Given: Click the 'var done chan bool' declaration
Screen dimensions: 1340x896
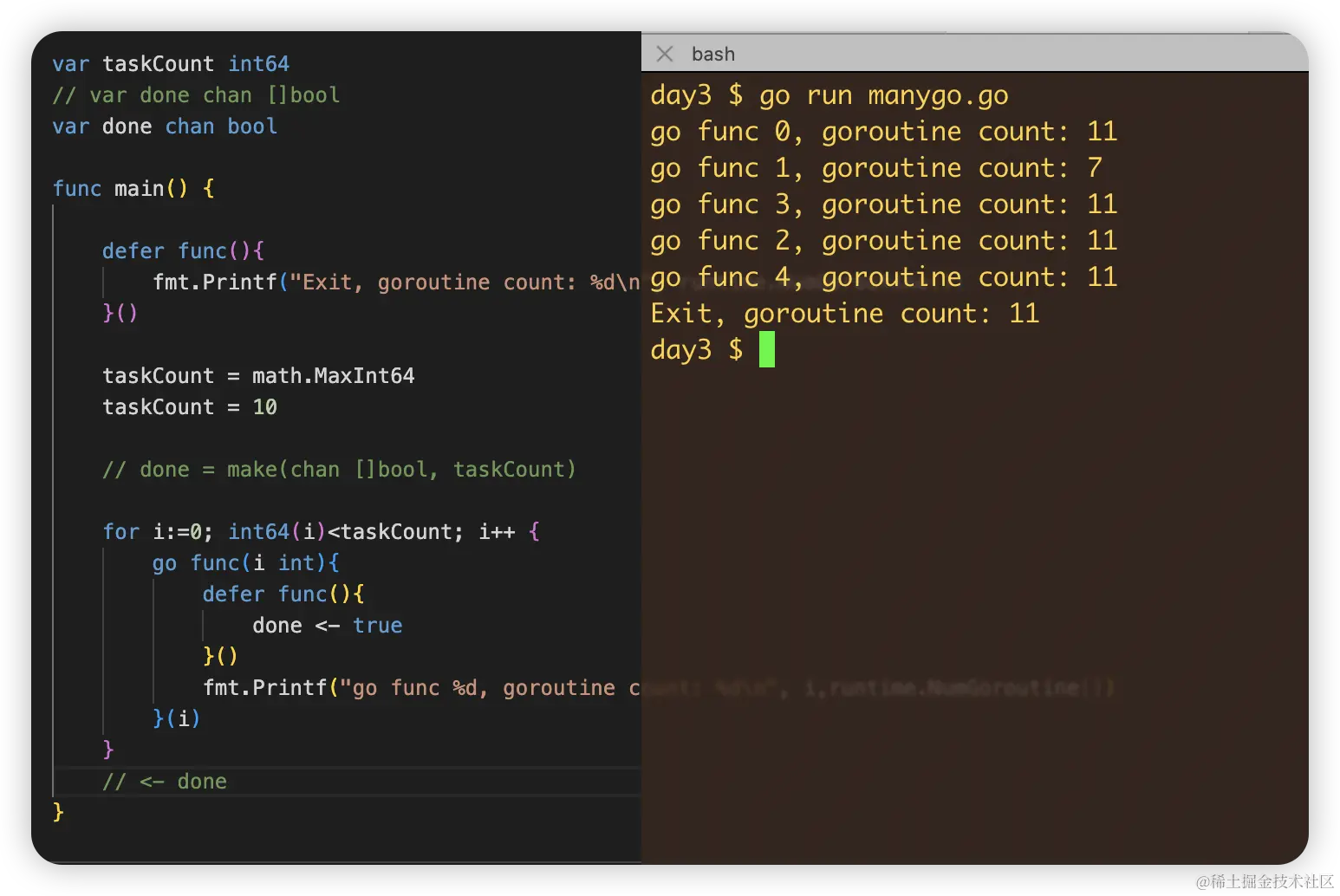Looking at the screenshot, I should [165, 127].
